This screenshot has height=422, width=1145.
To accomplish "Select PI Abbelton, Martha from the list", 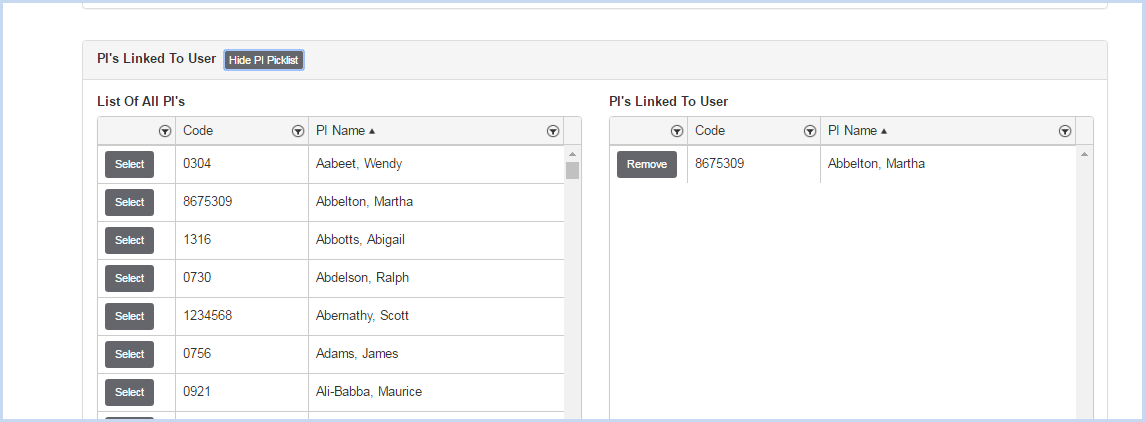I will click(x=129, y=202).
